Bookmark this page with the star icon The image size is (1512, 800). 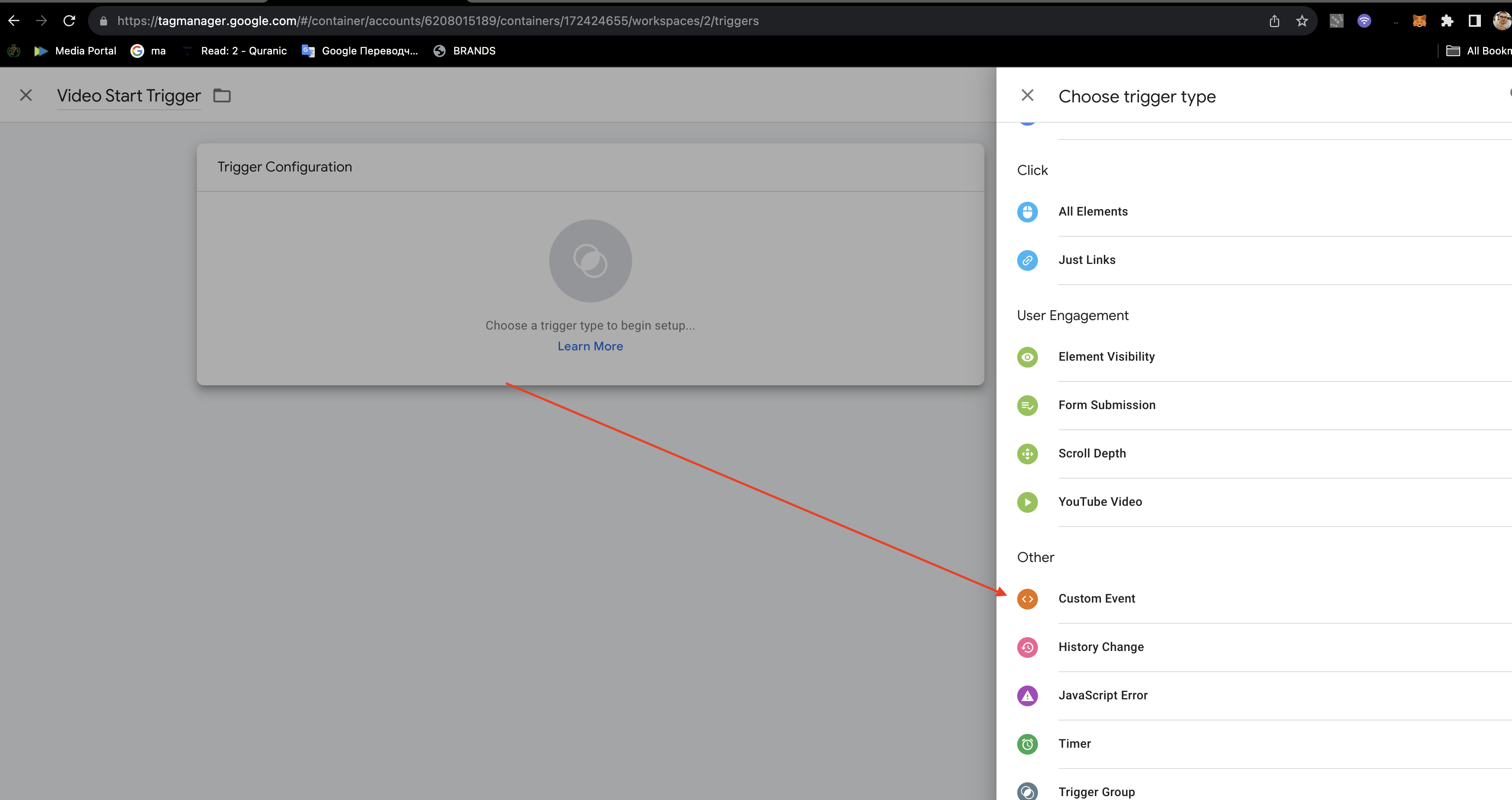[x=1302, y=21]
